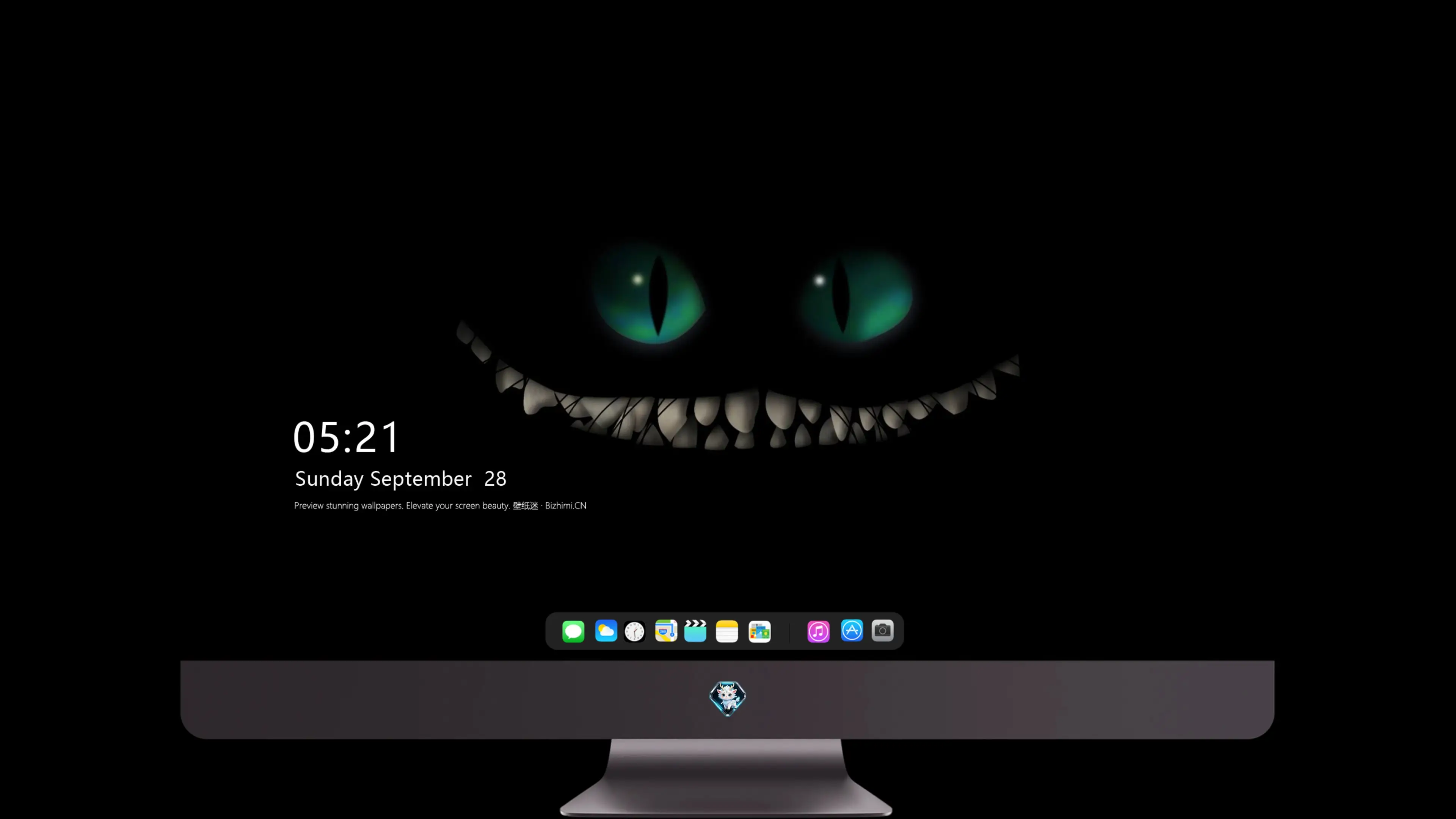Open the Maps app in the dock
The height and width of the screenshot is (819, 1456).
point(666,631)
